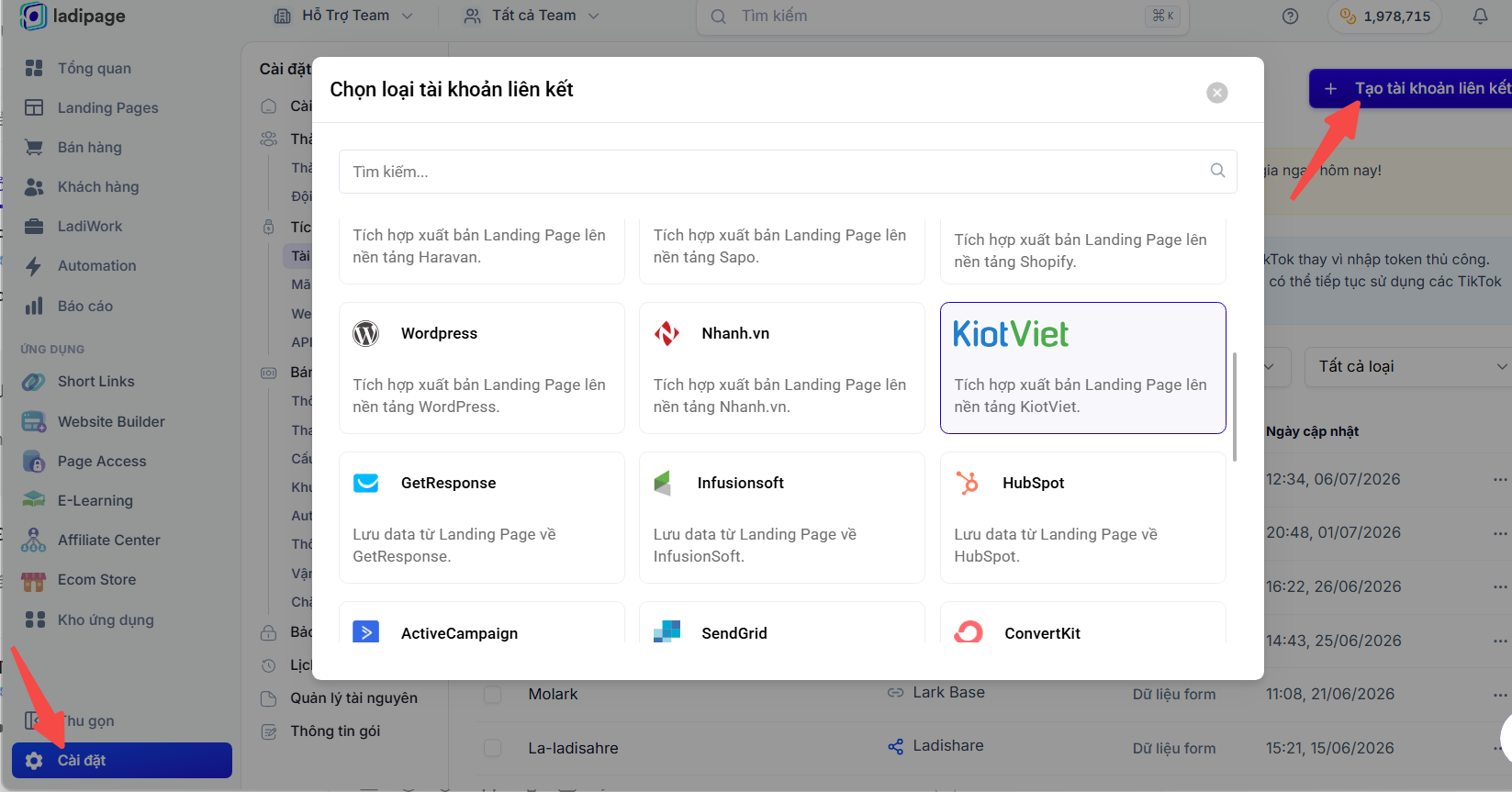Open notifications bell icon
Viewport: 1512px width, 792px height.
pos(1480,16)
